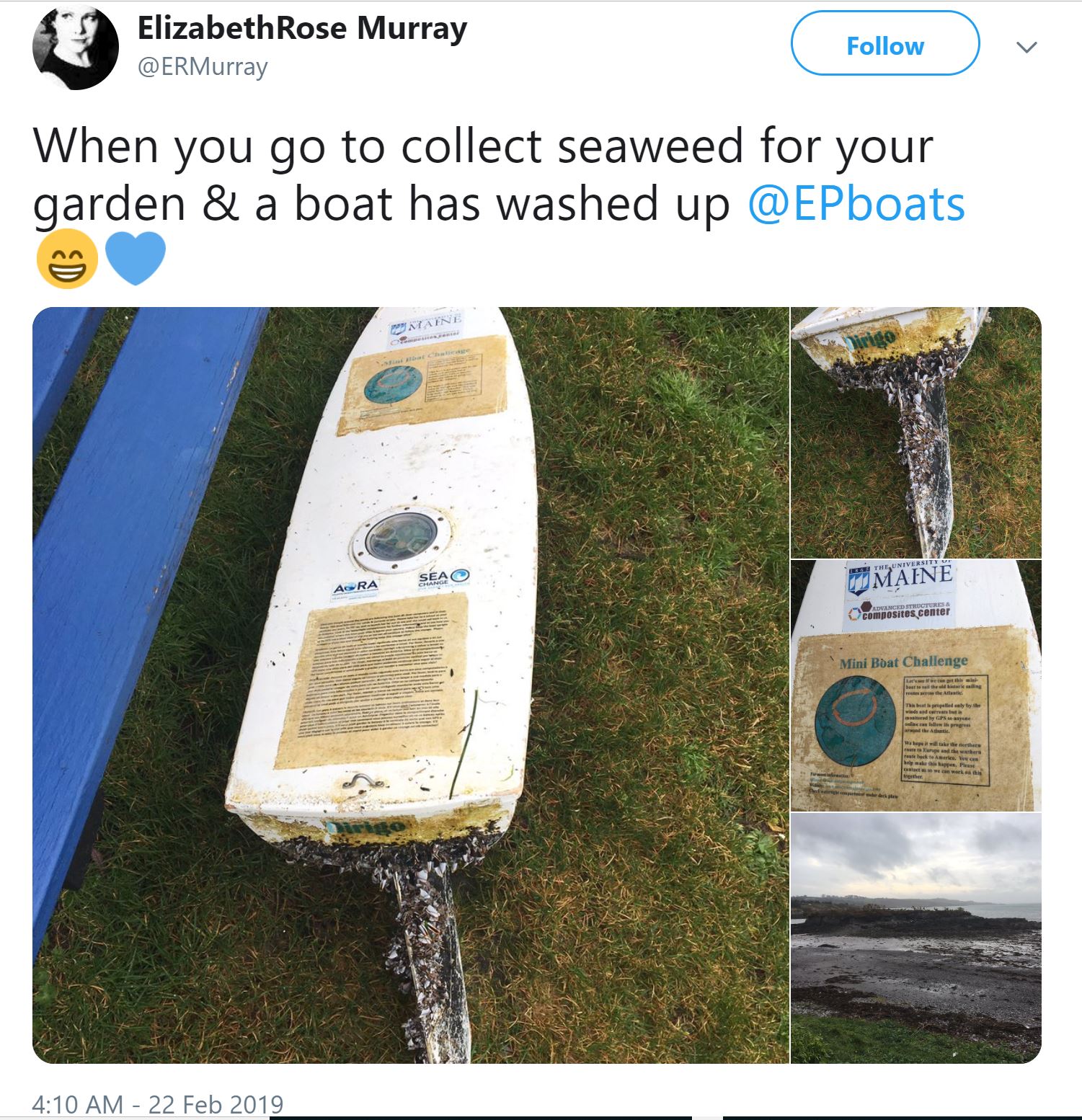Click the ElizabethRose Murray display name
This screenshot has height=1120, width=1082.
click(302, 29)
